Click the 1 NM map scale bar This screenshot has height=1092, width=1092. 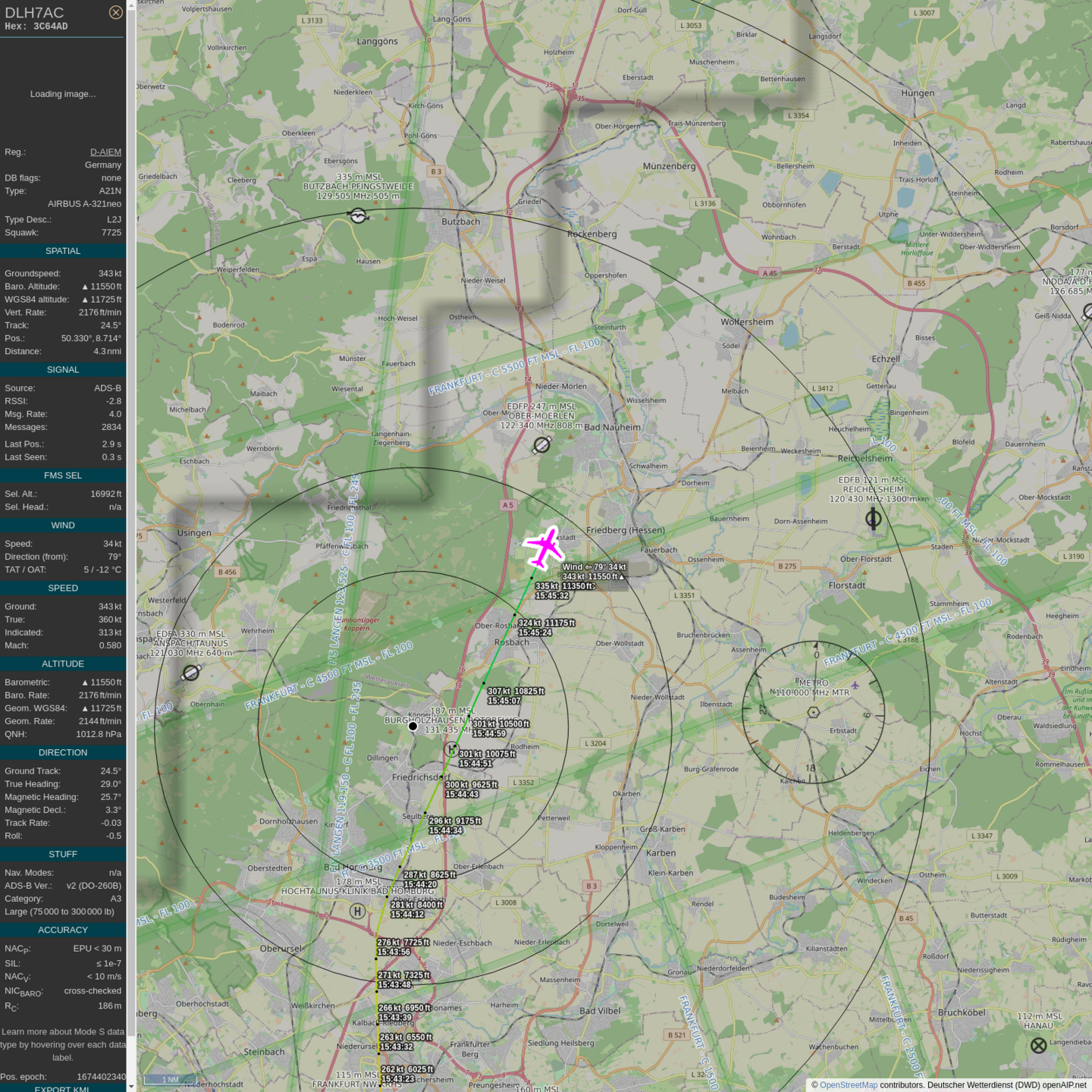[x=171, y=1080]
